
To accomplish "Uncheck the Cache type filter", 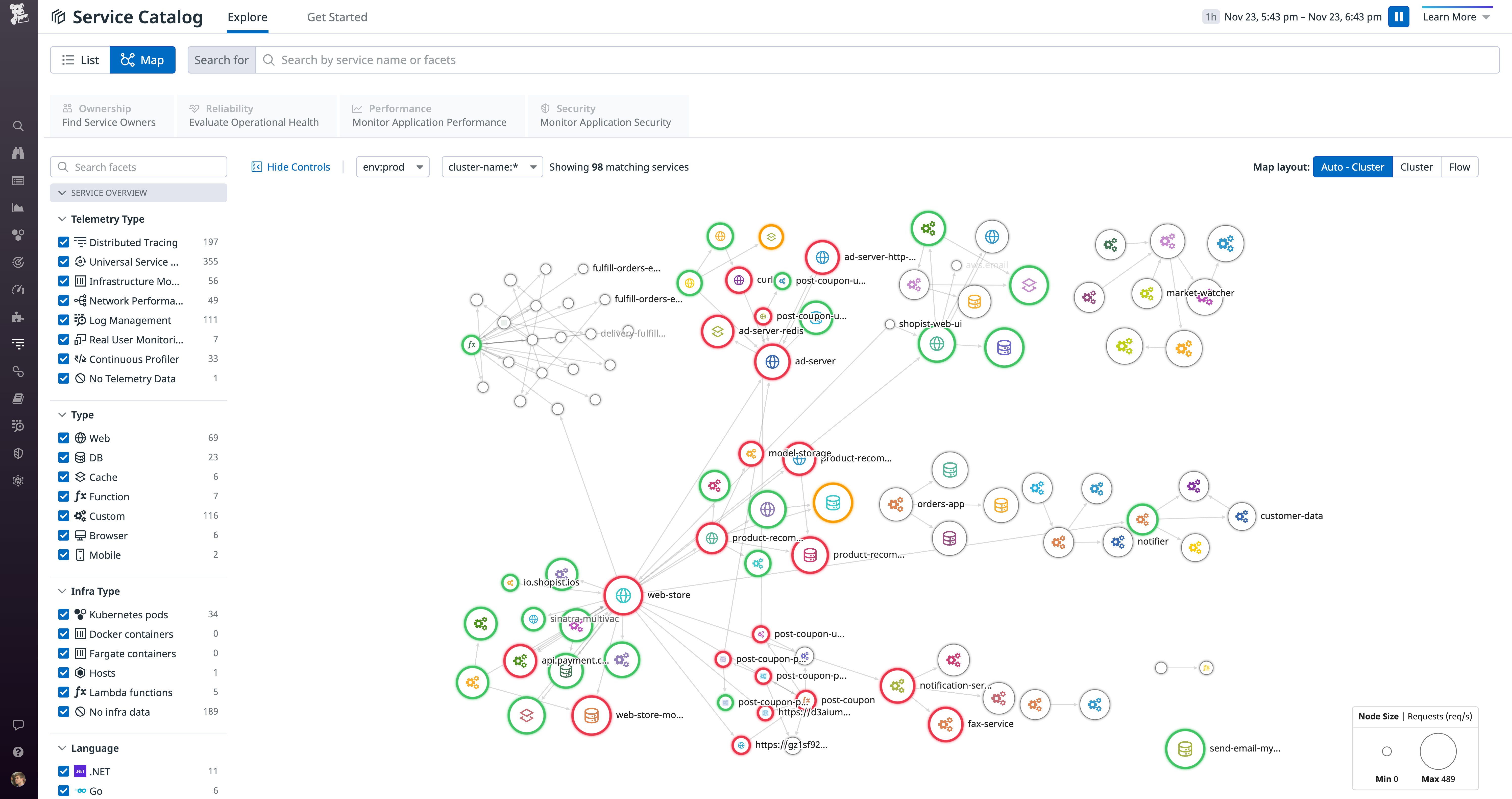I will tap(63, 477).
